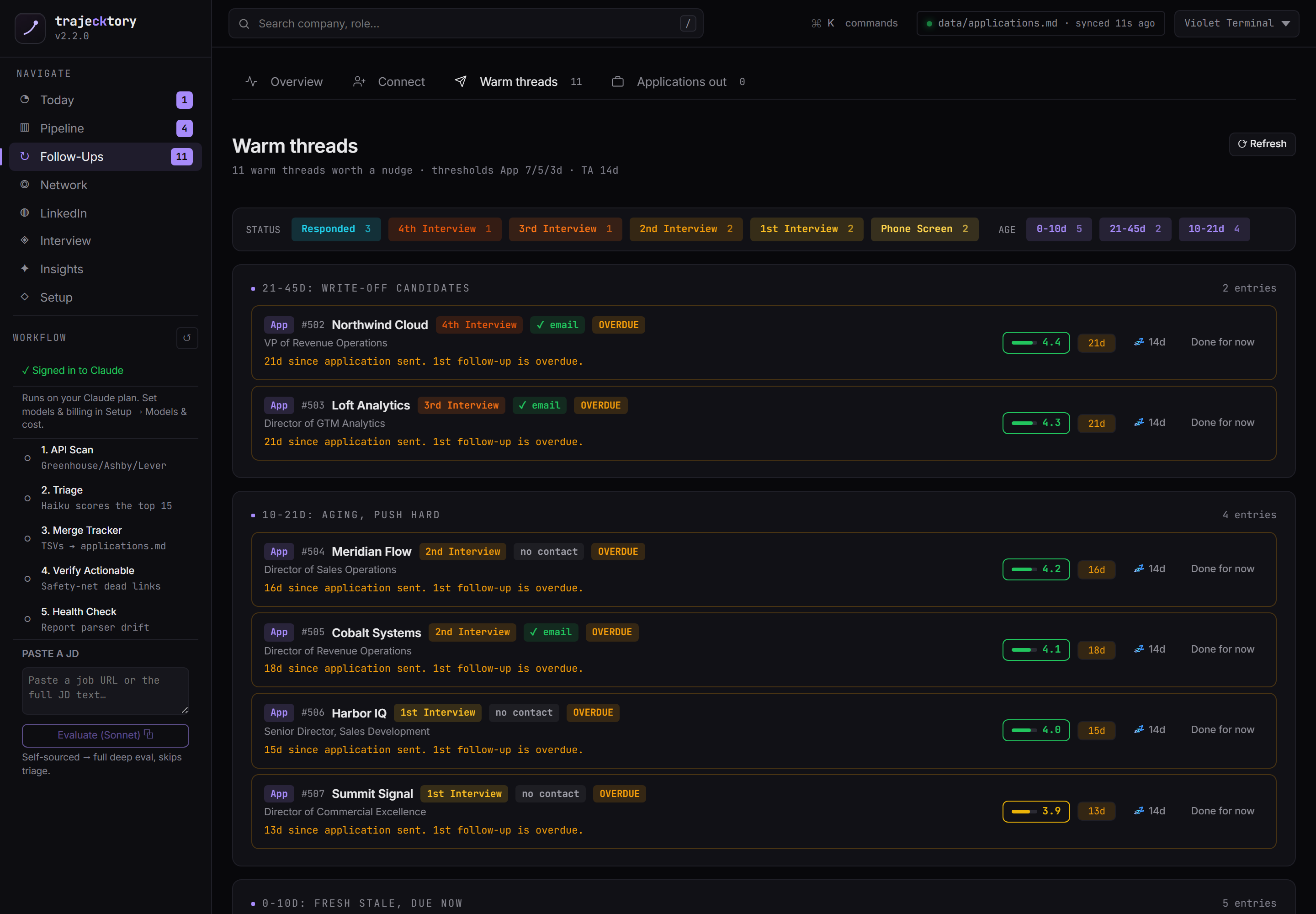Viewport: 1316px width, 914px height.
Task: Click Northwind Cloud 4.4 score bar
Action: 1035,343
